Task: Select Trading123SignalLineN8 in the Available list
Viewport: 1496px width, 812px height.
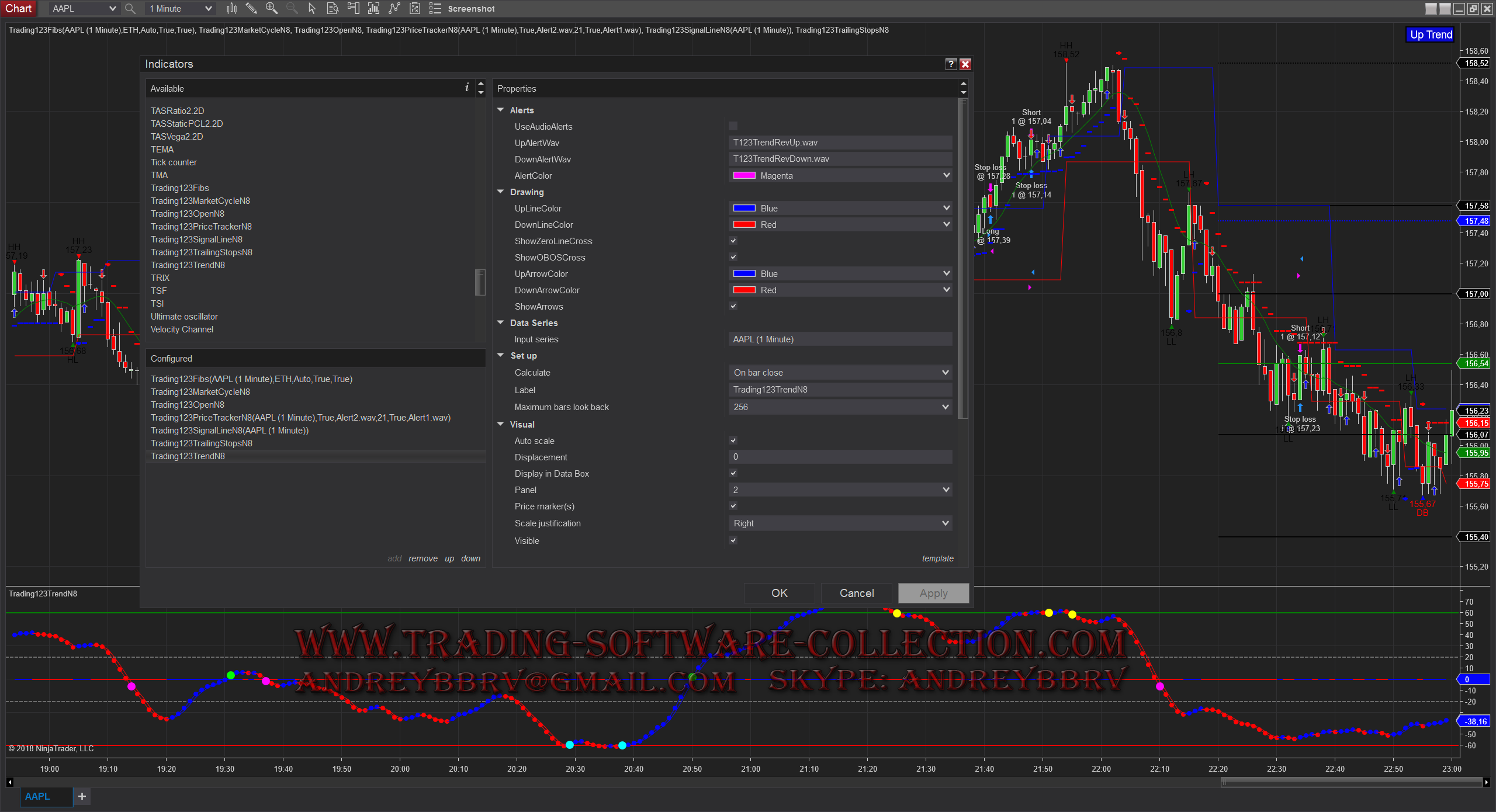Action: click(196, 240)
